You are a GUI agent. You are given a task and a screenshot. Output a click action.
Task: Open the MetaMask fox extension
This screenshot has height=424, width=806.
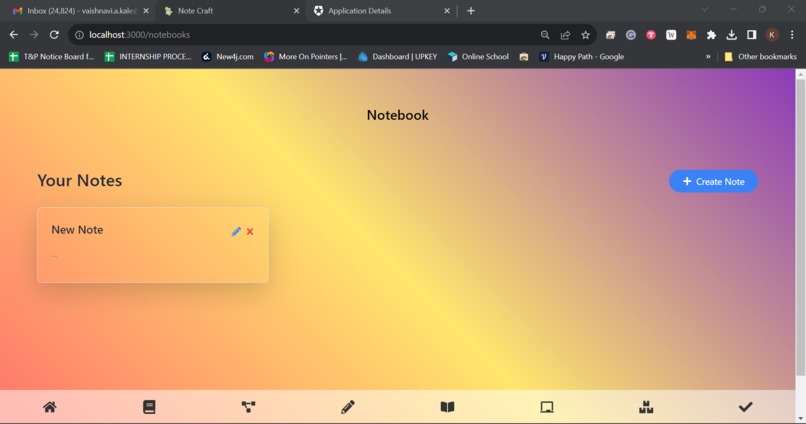[x=691, y=35]
